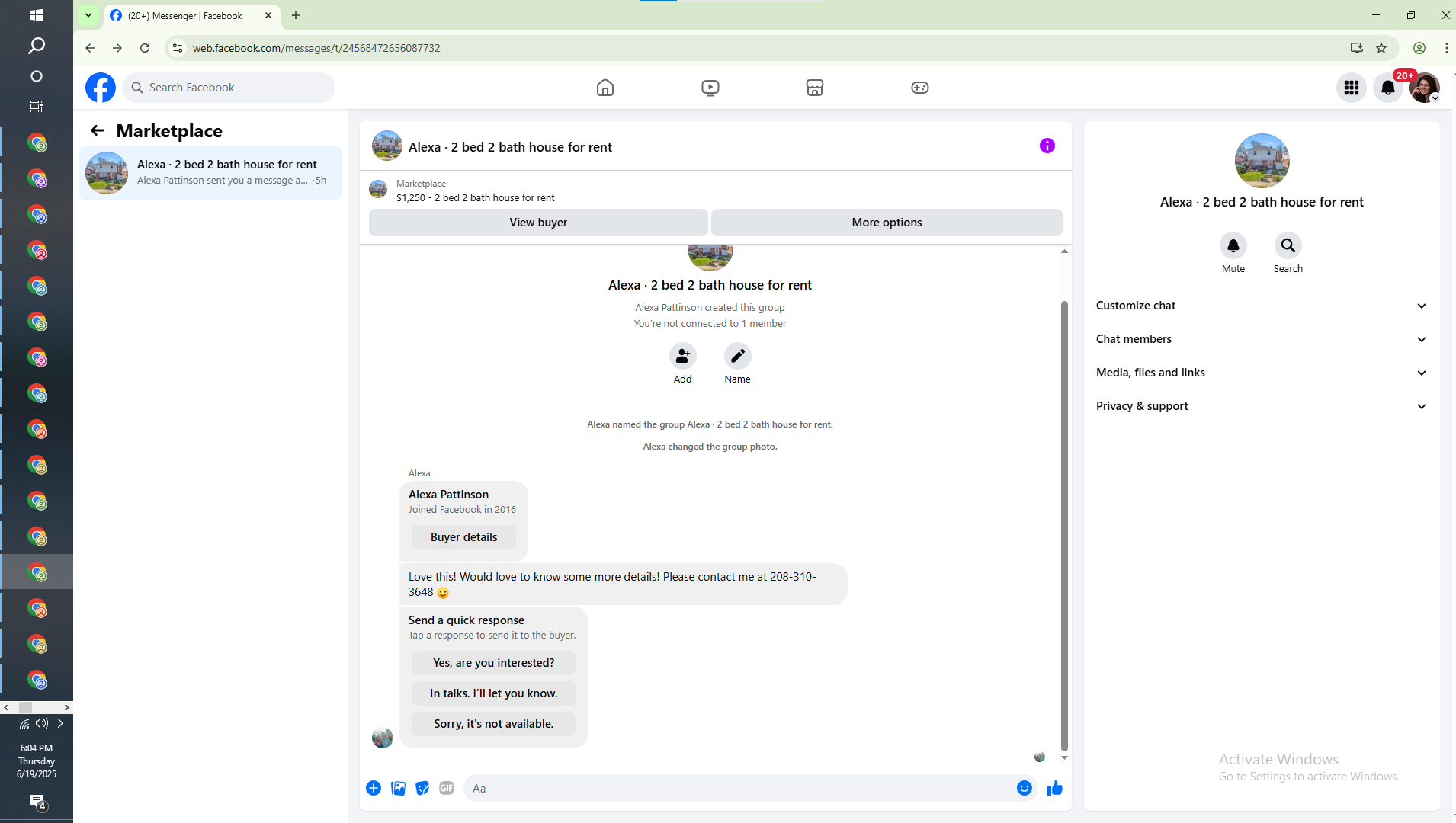
Task: Open the Chrome profile icon
Action: pos(1419,48)
